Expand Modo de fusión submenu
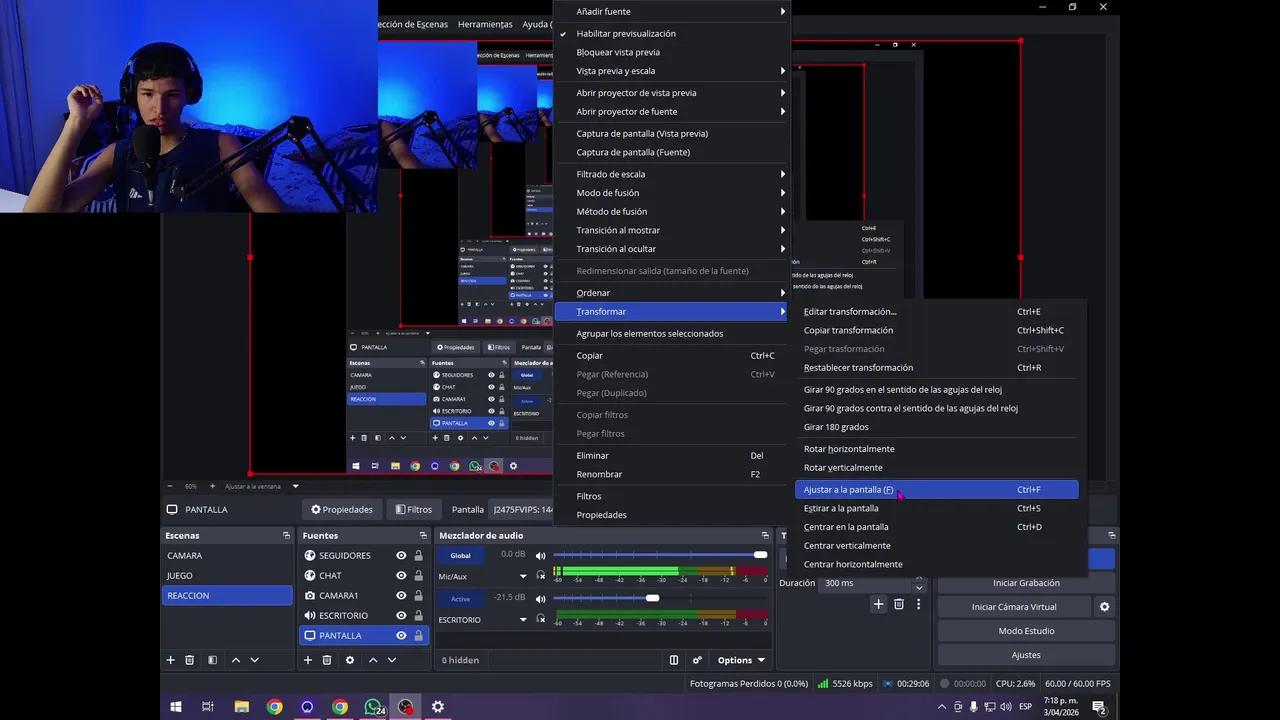Screen dimensions: 1280x720 coord(672,193)
